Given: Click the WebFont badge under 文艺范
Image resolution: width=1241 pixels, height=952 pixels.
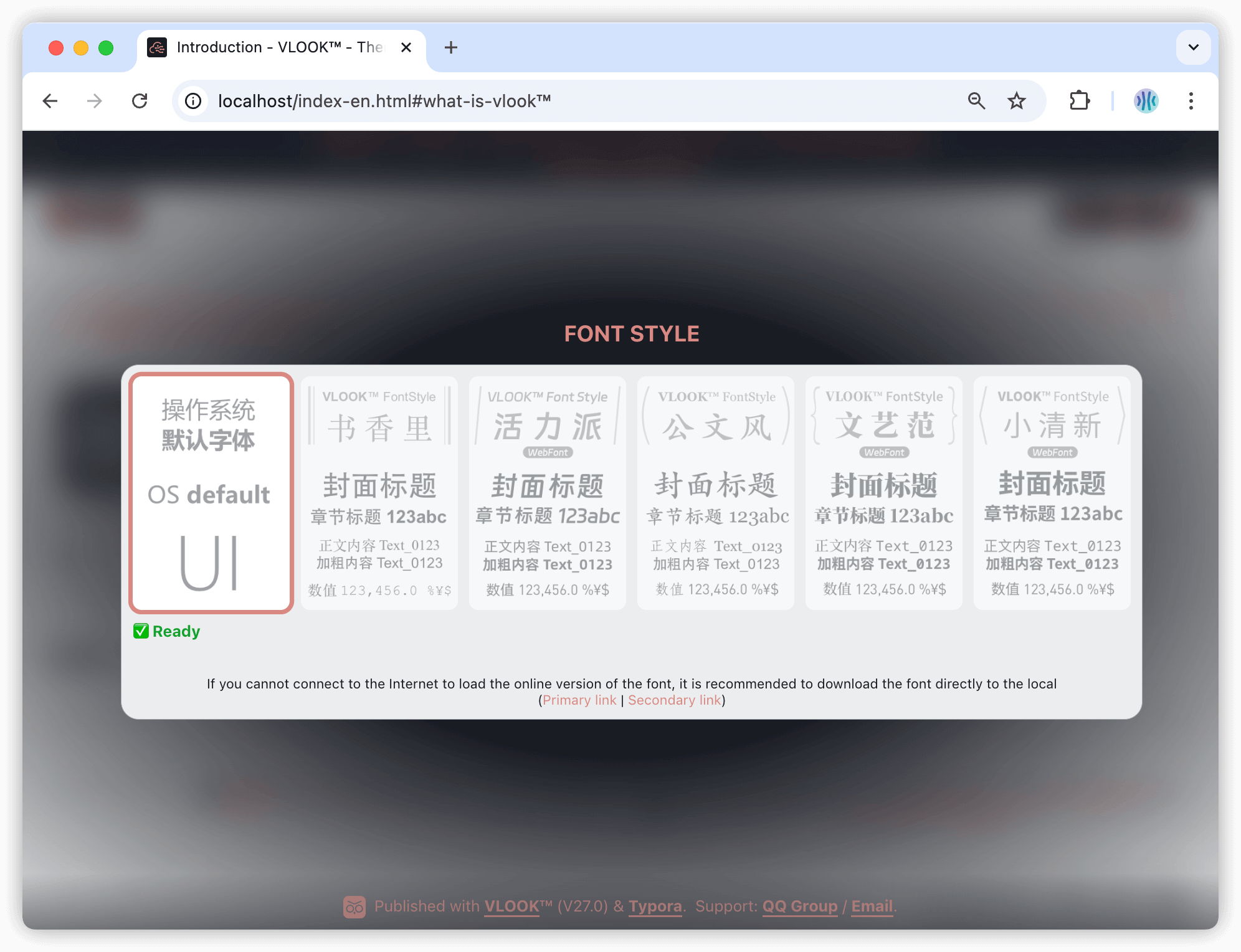Looking at the screenshot, I should pos(884,452).
